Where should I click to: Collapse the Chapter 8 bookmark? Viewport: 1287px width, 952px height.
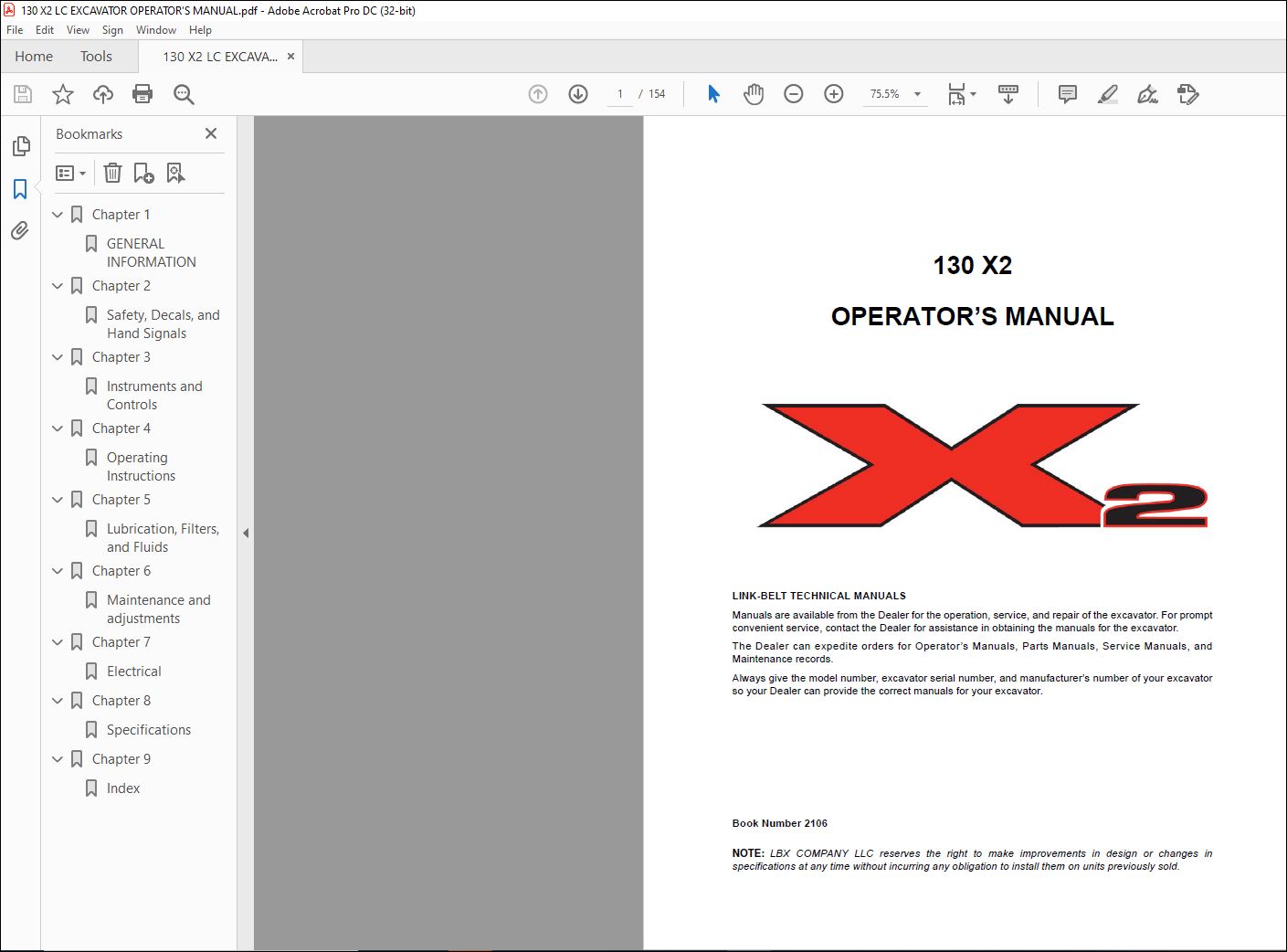pyautogui.click(x=58, y=701)
